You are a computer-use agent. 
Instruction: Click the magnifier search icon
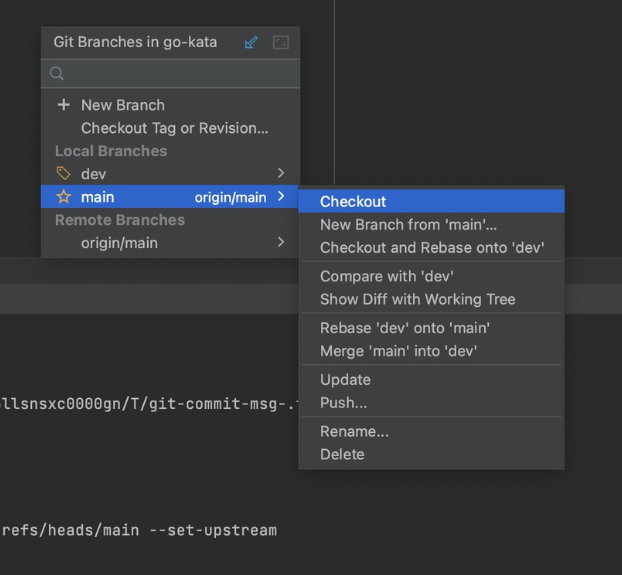(x=57, y=73)
